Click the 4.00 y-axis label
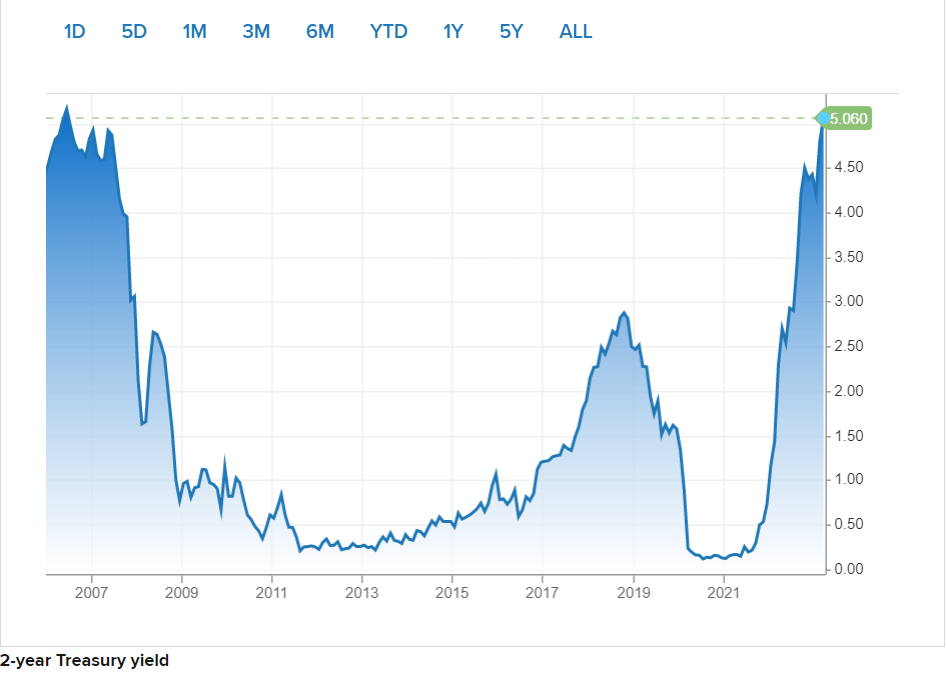The image size is (946, 679). pos(849,212)
